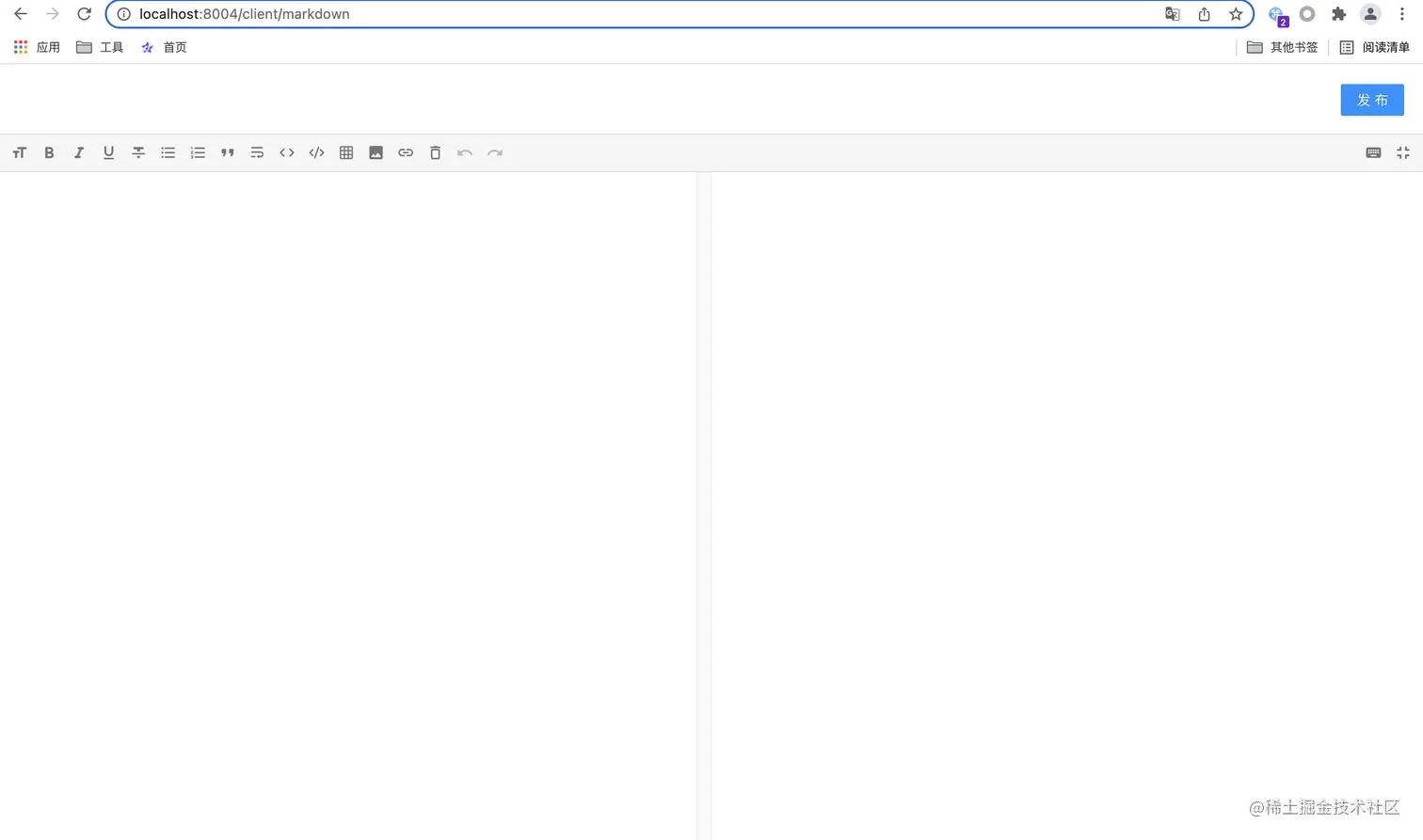Exit fullscreen mode in the editor
This screenshot has width=1423, height=840.
point(1403,152)
